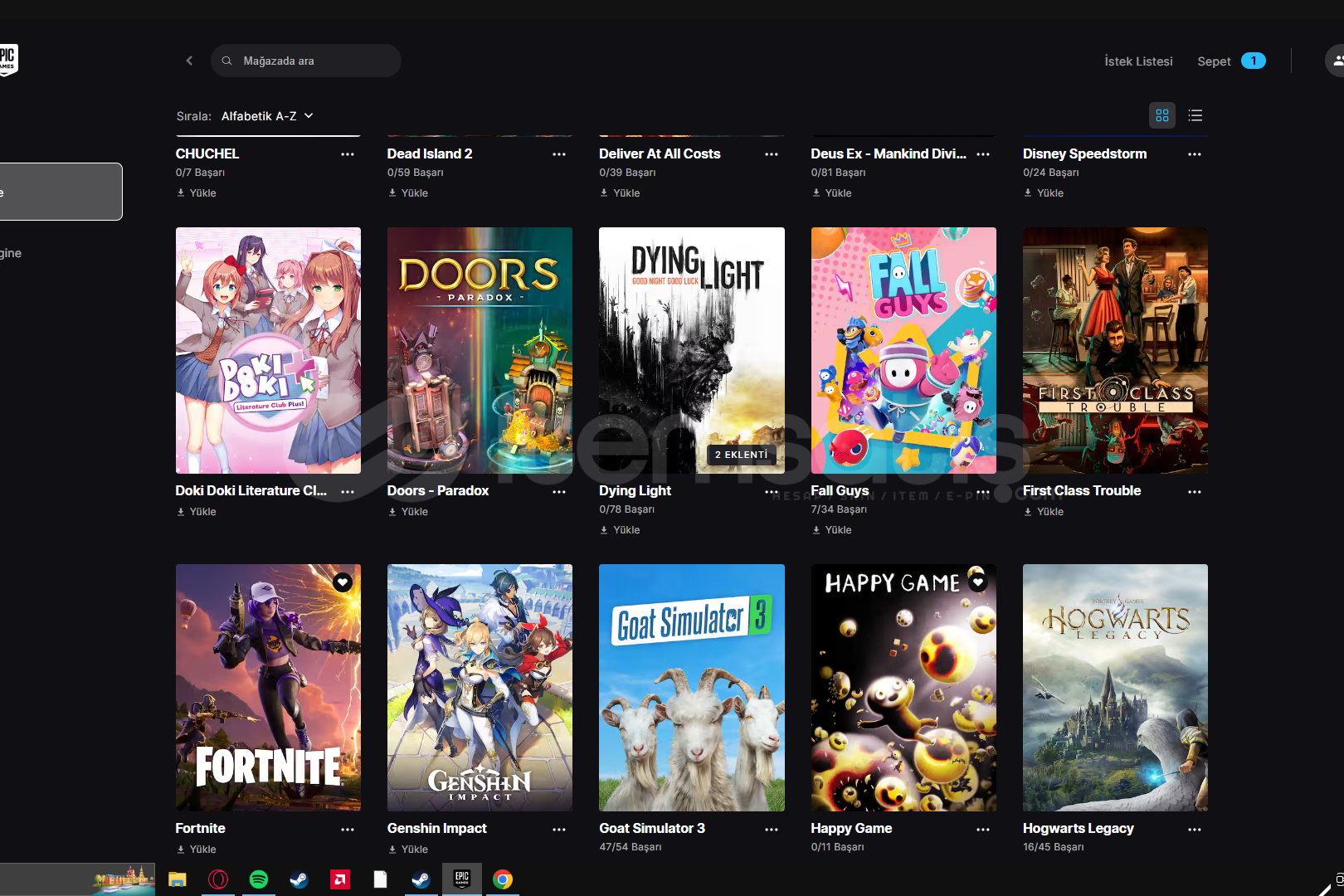1344x896 pixels.
Task: Click Yükle under Disney Speedstorm
Action: [x=1044, y=192]
